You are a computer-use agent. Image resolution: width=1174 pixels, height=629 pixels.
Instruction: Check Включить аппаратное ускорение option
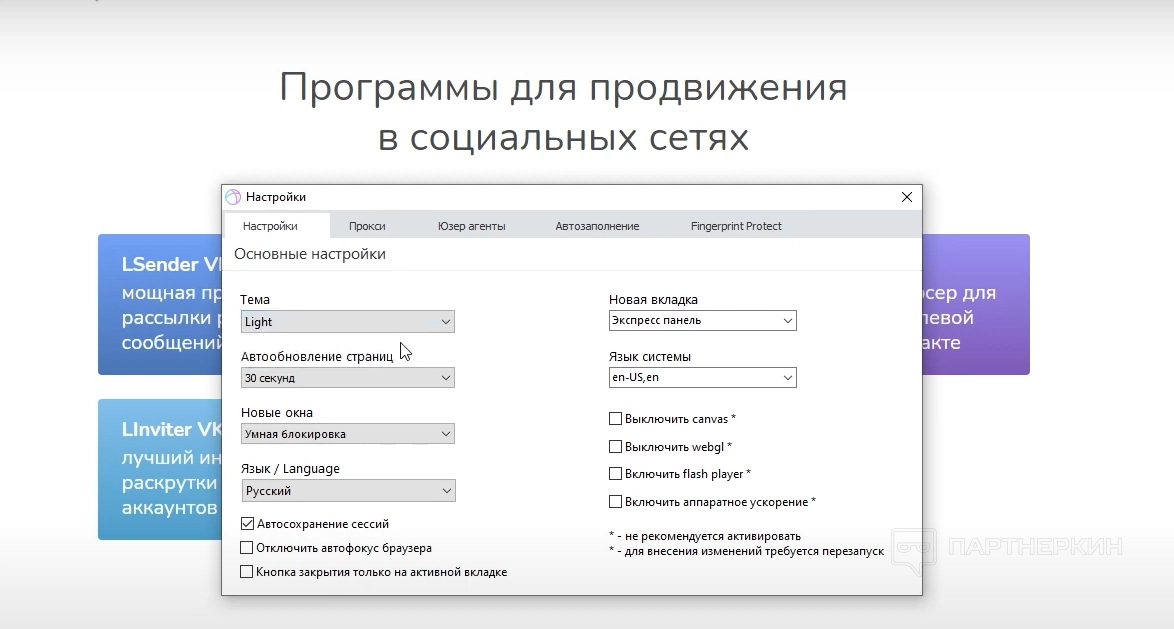[x=616, y=502]
